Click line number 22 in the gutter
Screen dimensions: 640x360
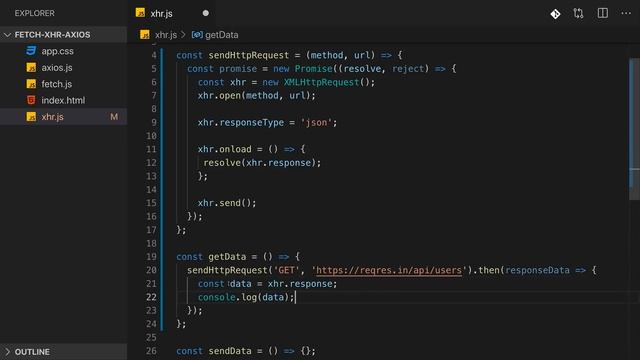coord(151,297)
